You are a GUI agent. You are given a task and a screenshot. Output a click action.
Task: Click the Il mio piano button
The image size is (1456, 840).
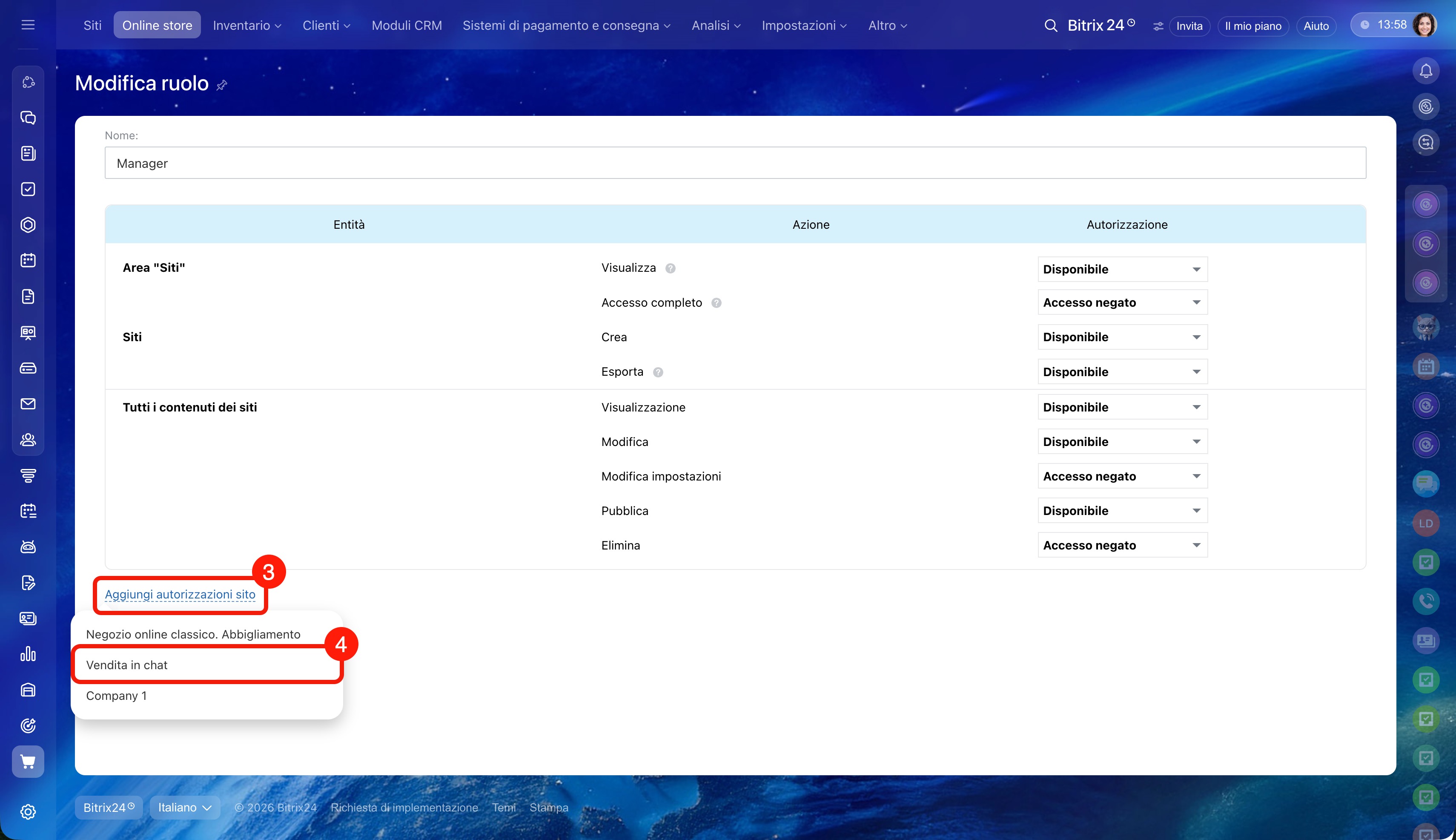coord(1253,26)
